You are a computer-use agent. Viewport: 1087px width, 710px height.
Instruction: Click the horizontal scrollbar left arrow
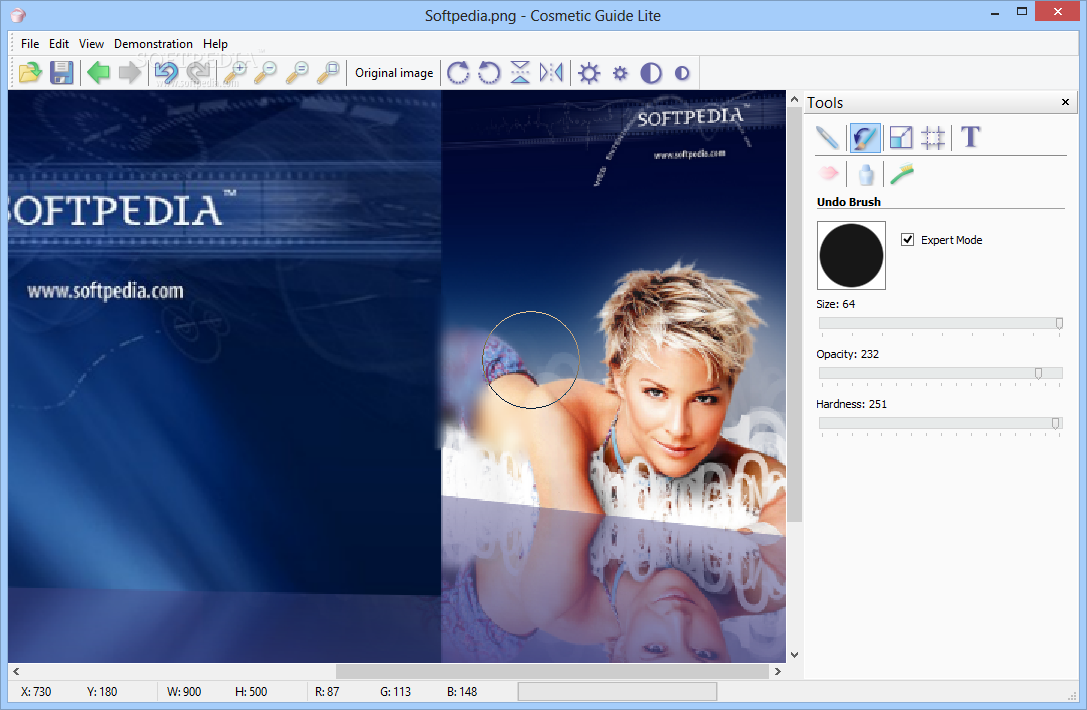coord(16,671)
